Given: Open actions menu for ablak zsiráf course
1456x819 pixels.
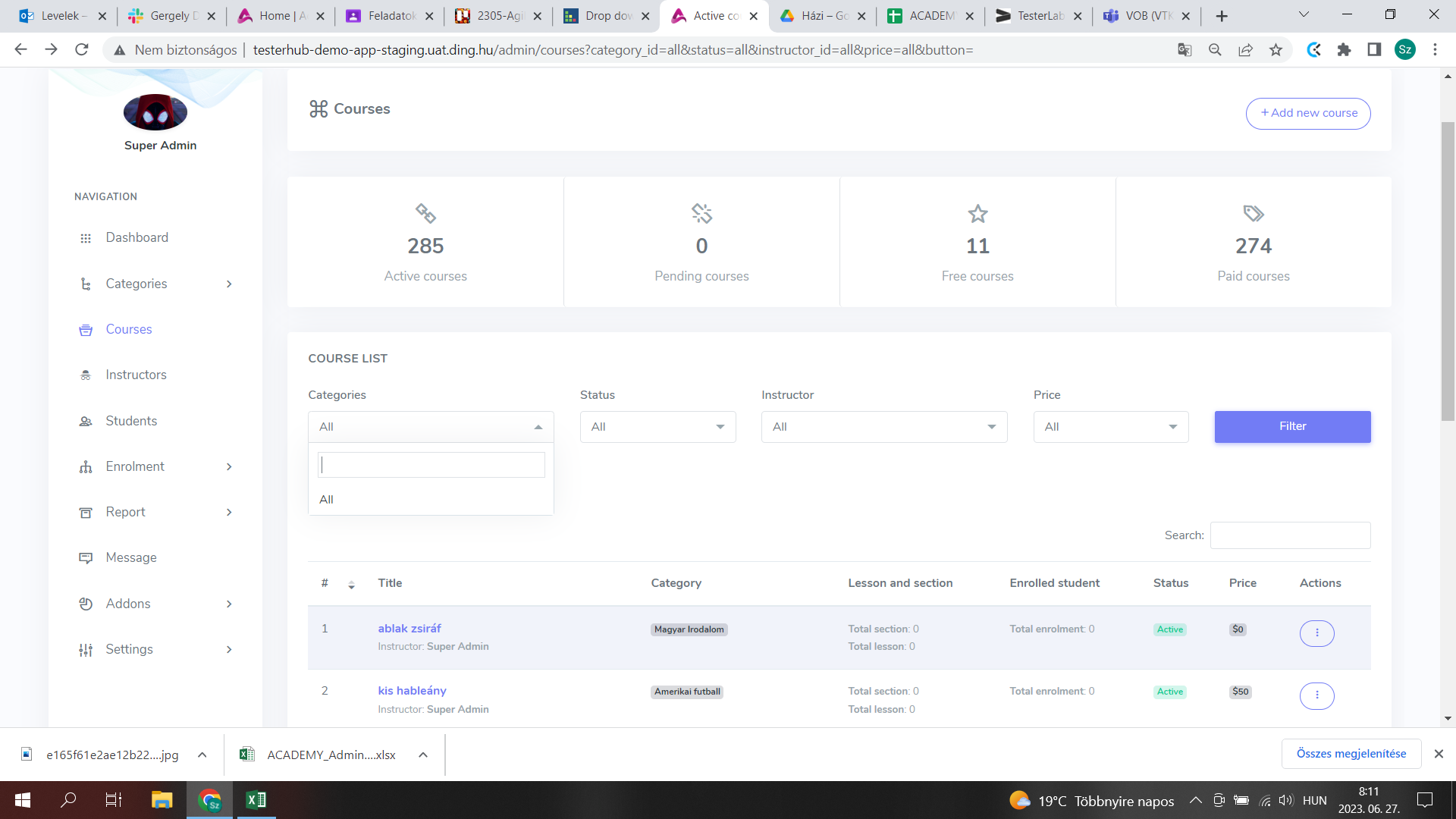Looking at the screenshot, I should [x=1316, y=633].
